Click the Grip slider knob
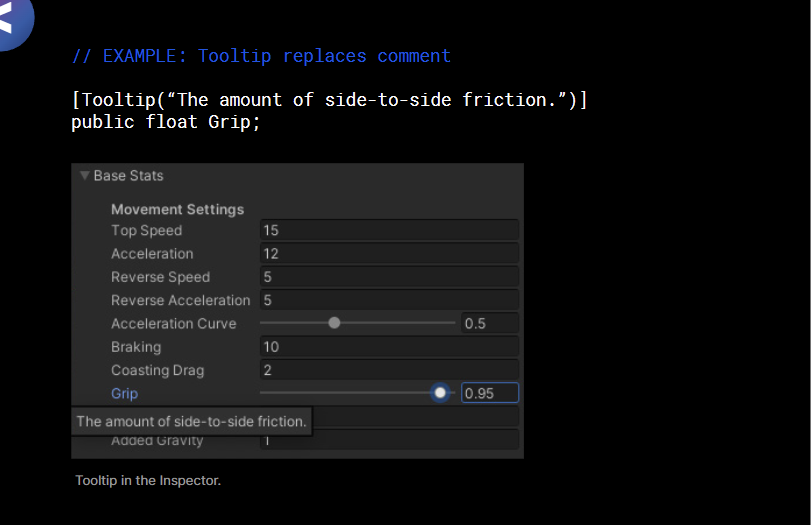Viewport: 812px width, 525px height. click(440, 393)
